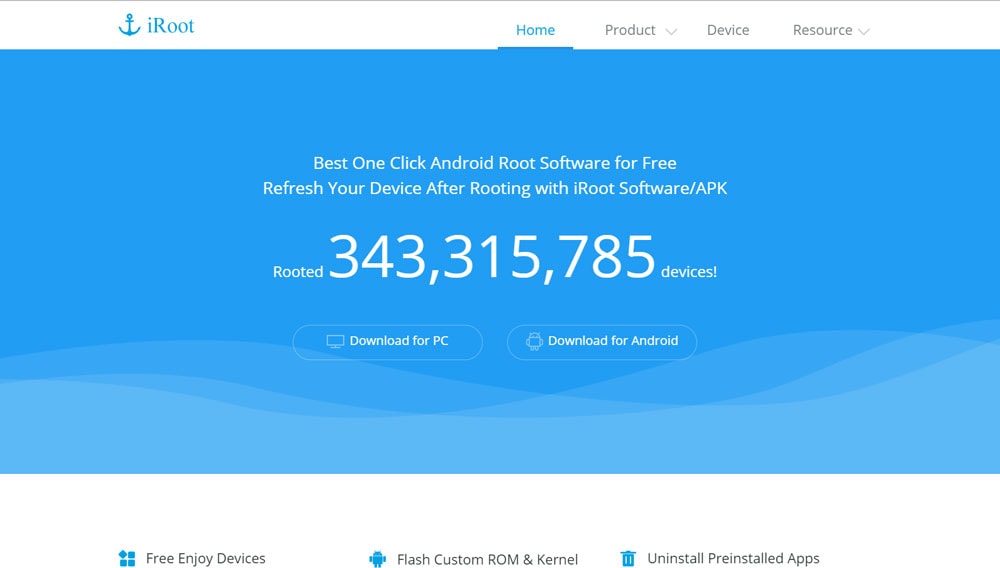Click the Download for PC button

388,342
